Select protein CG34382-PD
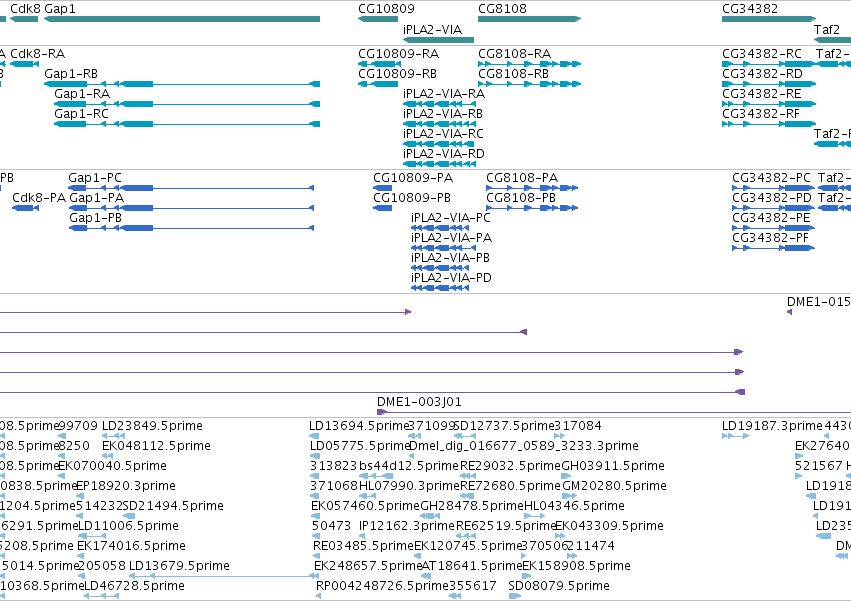This screenshot has height=601, width=851. pyautogui.click(x=773, y=208)
